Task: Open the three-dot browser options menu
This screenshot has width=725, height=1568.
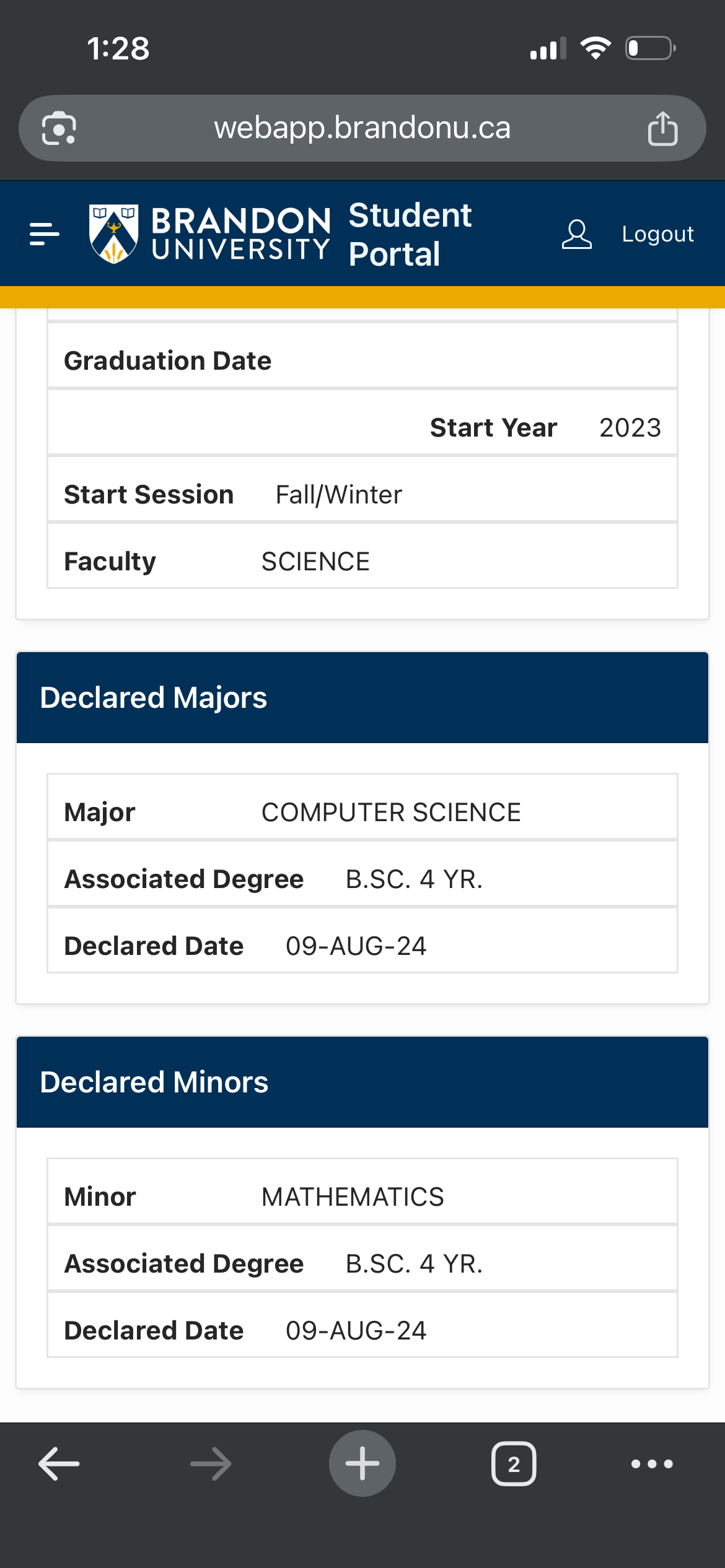Action: pos(652,1464)
